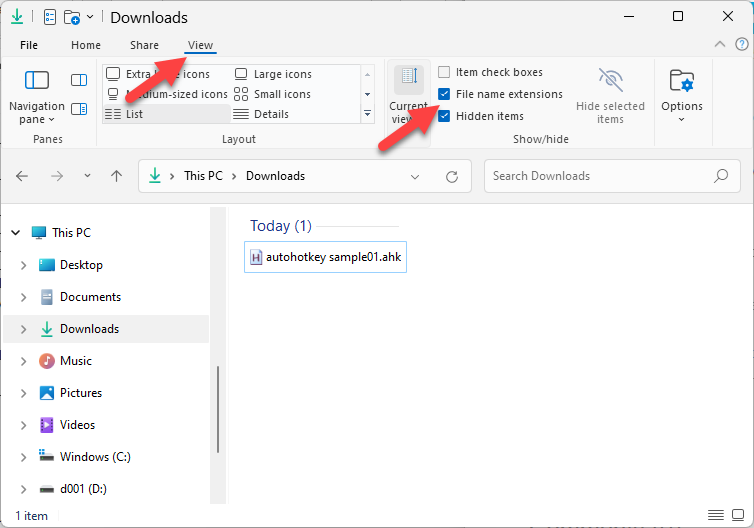Open the address bar history dropdown
The height and width of the screenshot is (528, 754).
click(415, 176)
